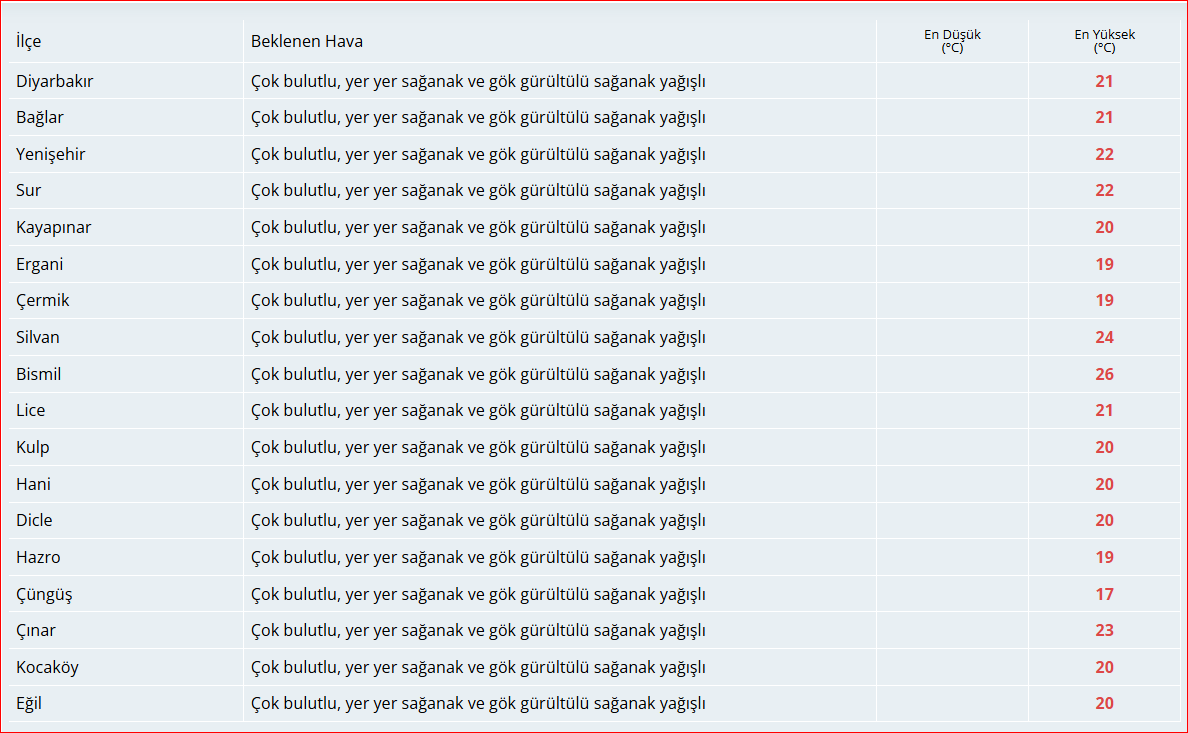This screenshot has width=1188, height=733.
Task: Click the Sur district name
Action: click(x=29, y=190)
